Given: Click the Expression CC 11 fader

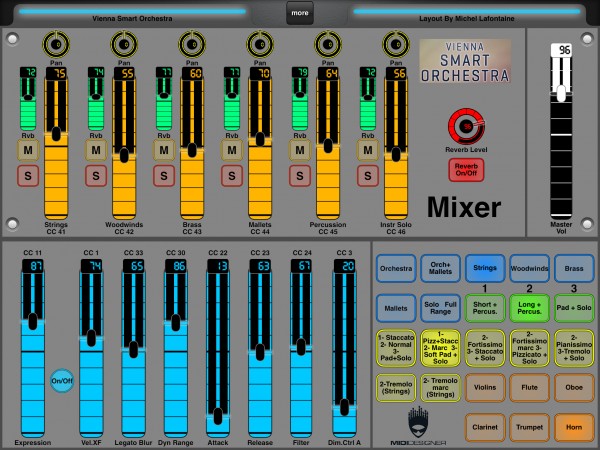Looking at the screenshot, I should [33, 348].
